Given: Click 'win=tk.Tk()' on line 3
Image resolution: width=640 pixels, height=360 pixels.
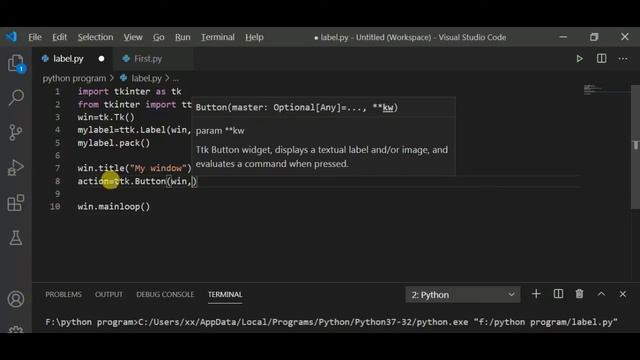Looking at the screenshot, I should pos(106,117).
